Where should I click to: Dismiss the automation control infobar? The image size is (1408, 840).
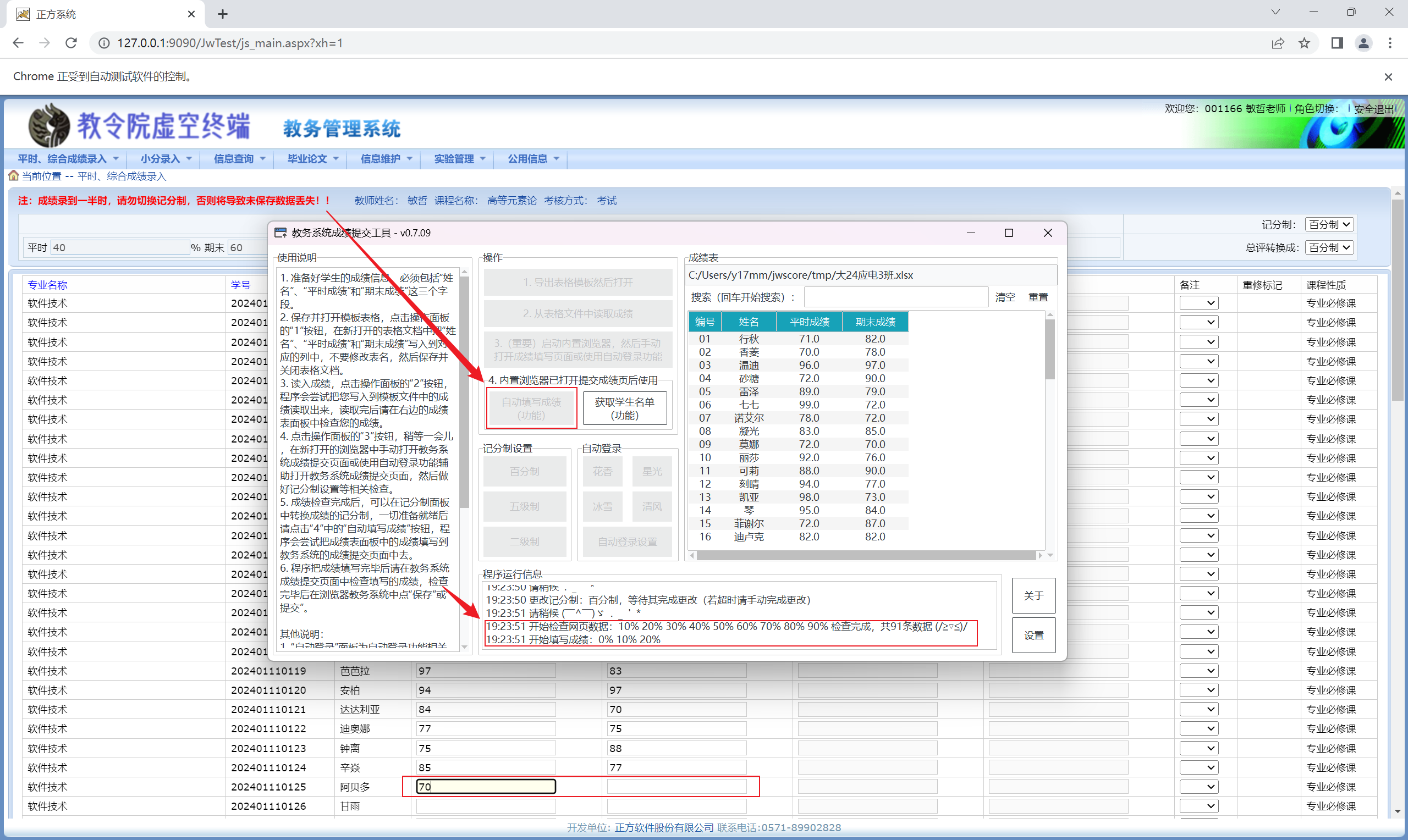[x=1388, y=77]
